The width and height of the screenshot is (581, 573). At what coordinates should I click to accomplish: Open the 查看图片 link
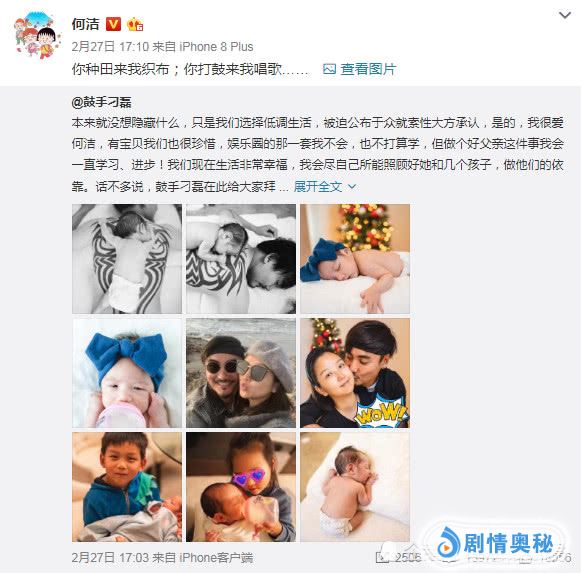click(x=368, y=69)
